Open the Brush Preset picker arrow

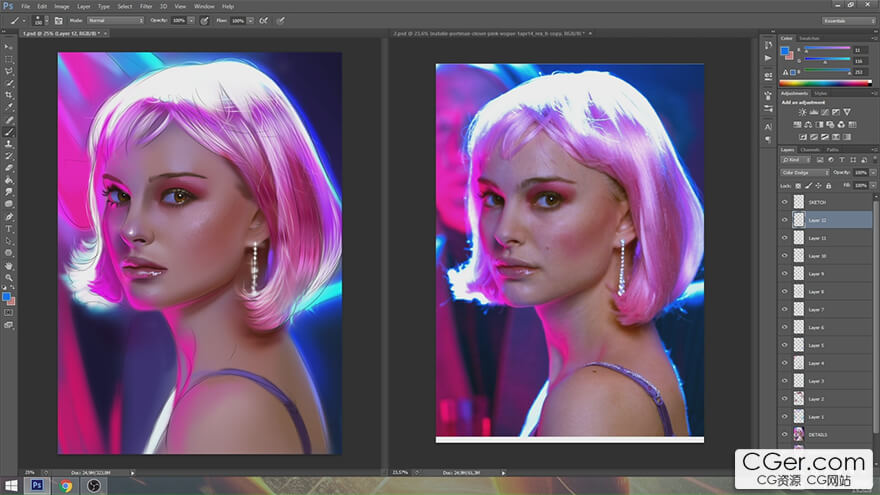[46, 21]
